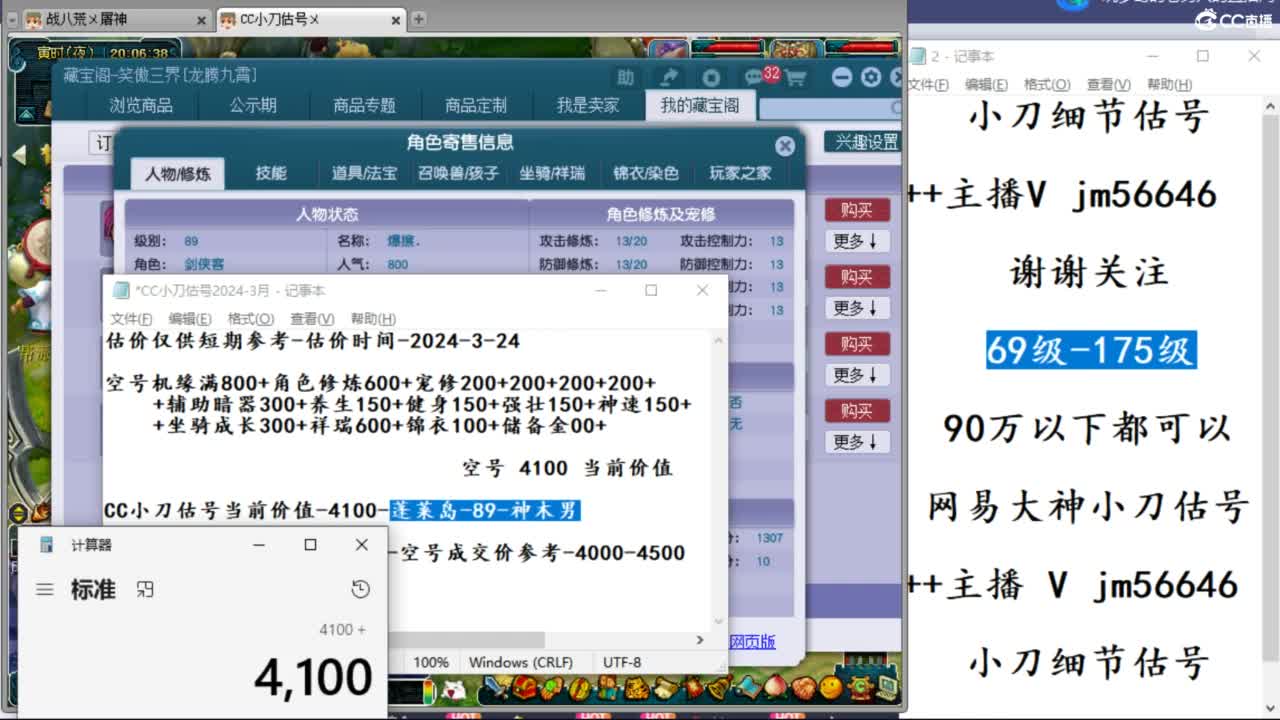Click the round record icon in 藏宝阁 header
This screenshot has height=720, width=1280.
click(711, 78)
